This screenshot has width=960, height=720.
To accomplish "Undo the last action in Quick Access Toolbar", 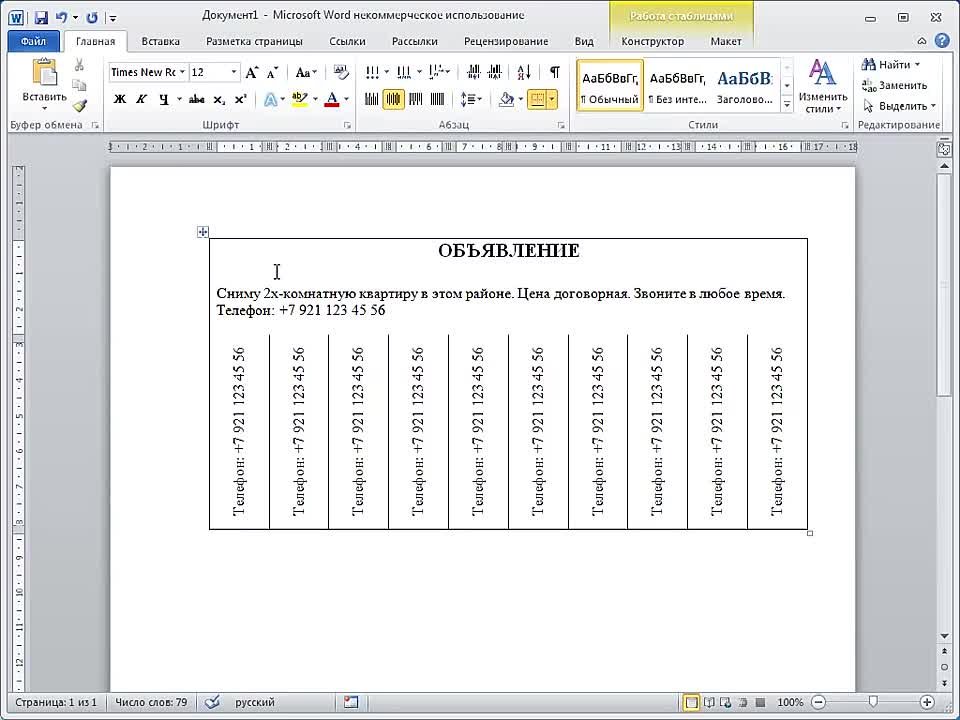I will click(x=61, y=17).
